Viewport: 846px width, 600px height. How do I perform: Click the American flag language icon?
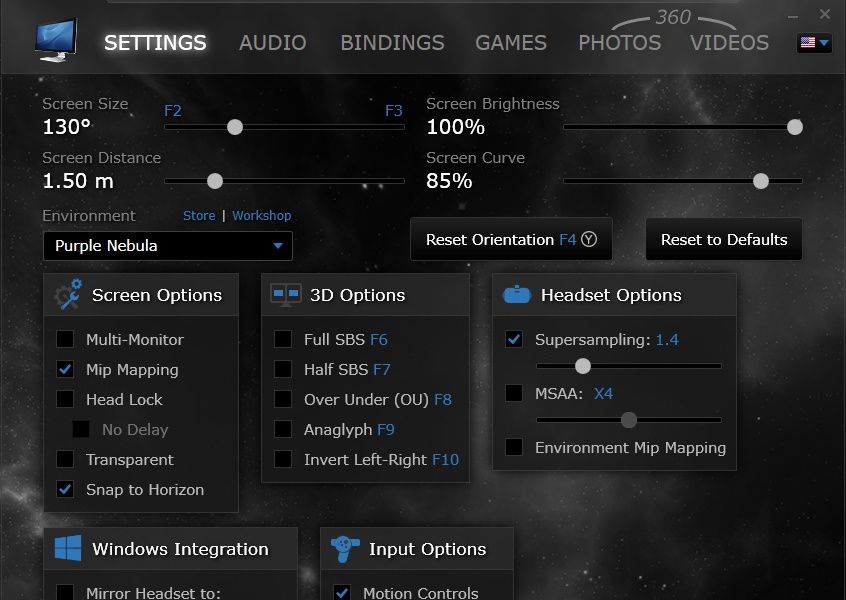click(x=807, y=43)
